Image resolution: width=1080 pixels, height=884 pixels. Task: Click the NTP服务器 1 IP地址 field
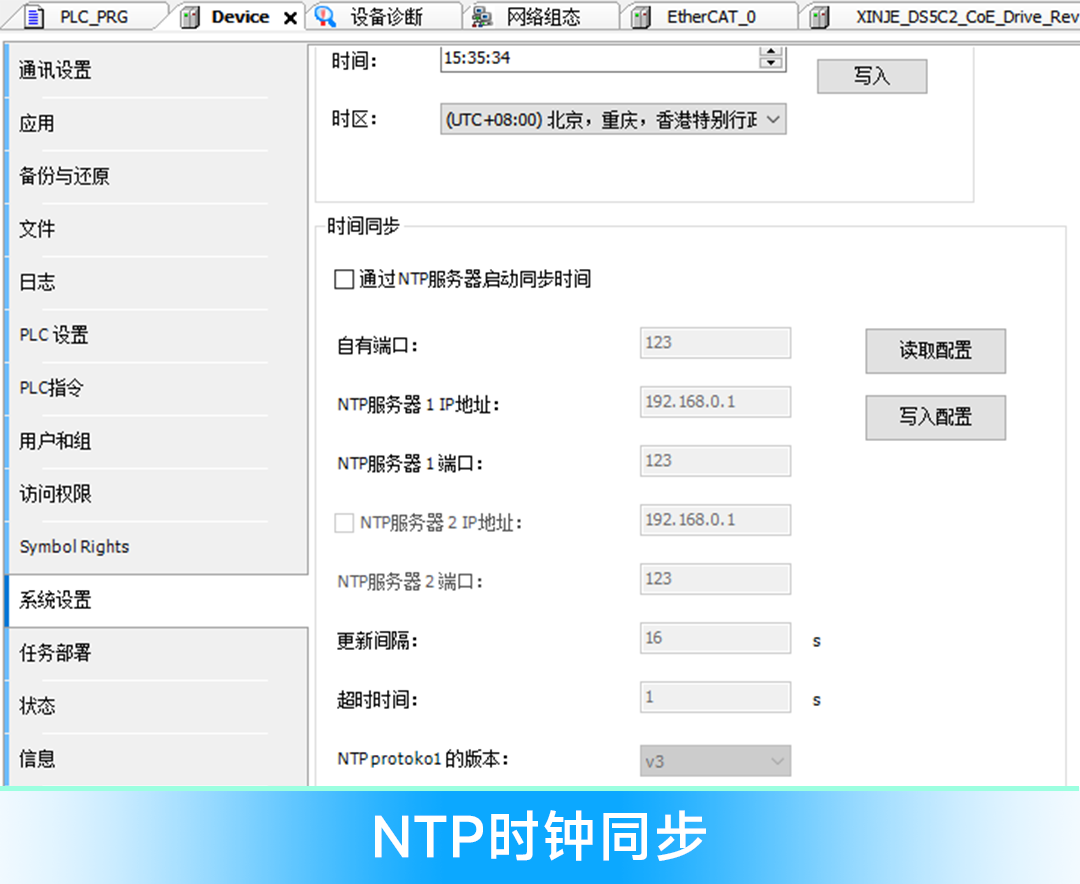(715, 402)
